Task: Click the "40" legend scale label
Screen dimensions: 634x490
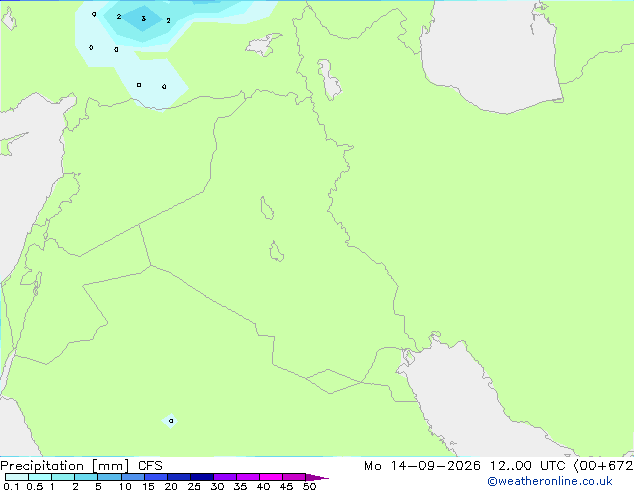Action: click(263, 486)
